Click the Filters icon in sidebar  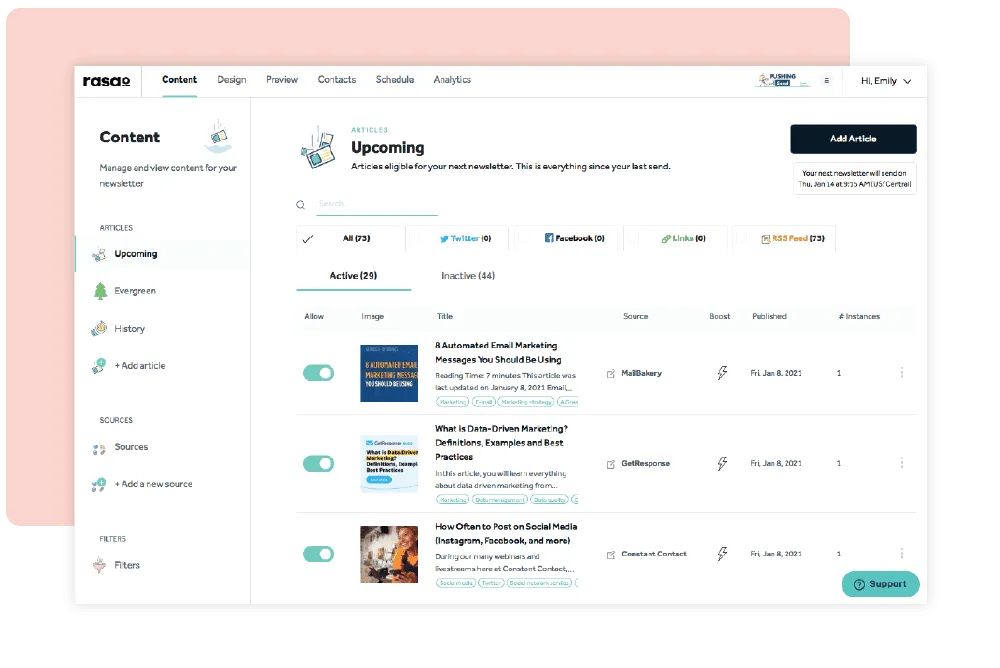[x=99, y=565]
